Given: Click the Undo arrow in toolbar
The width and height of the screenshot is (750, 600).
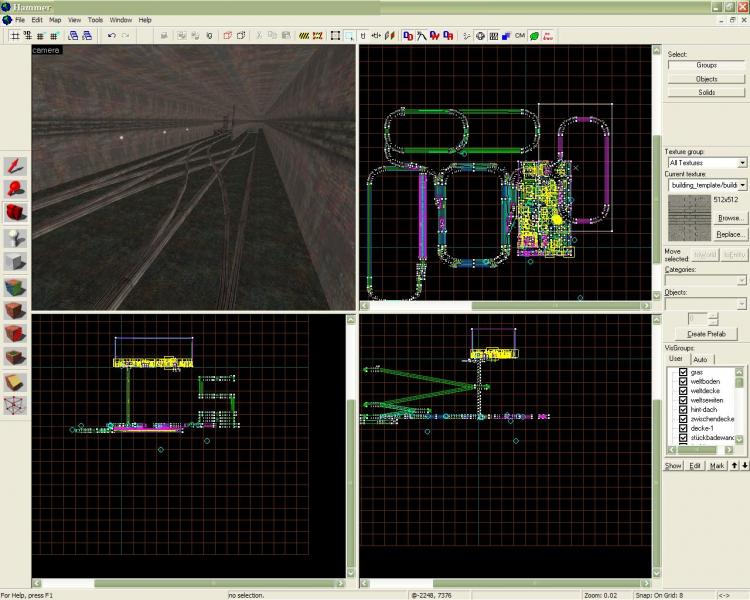Looking at the screenshot, I should (111, 35).
